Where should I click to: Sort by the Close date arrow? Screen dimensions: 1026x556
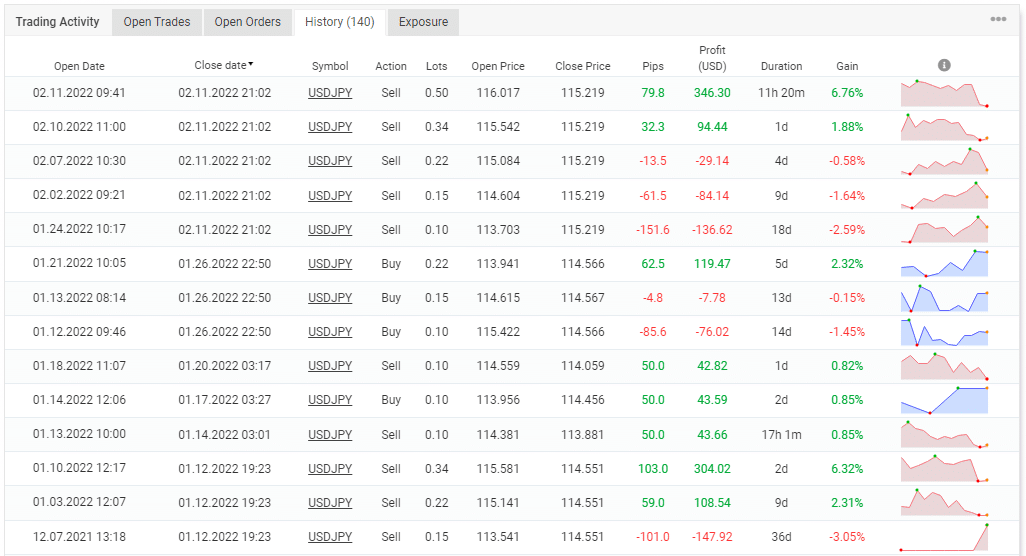pyautogui.click(x=251, y=64)
